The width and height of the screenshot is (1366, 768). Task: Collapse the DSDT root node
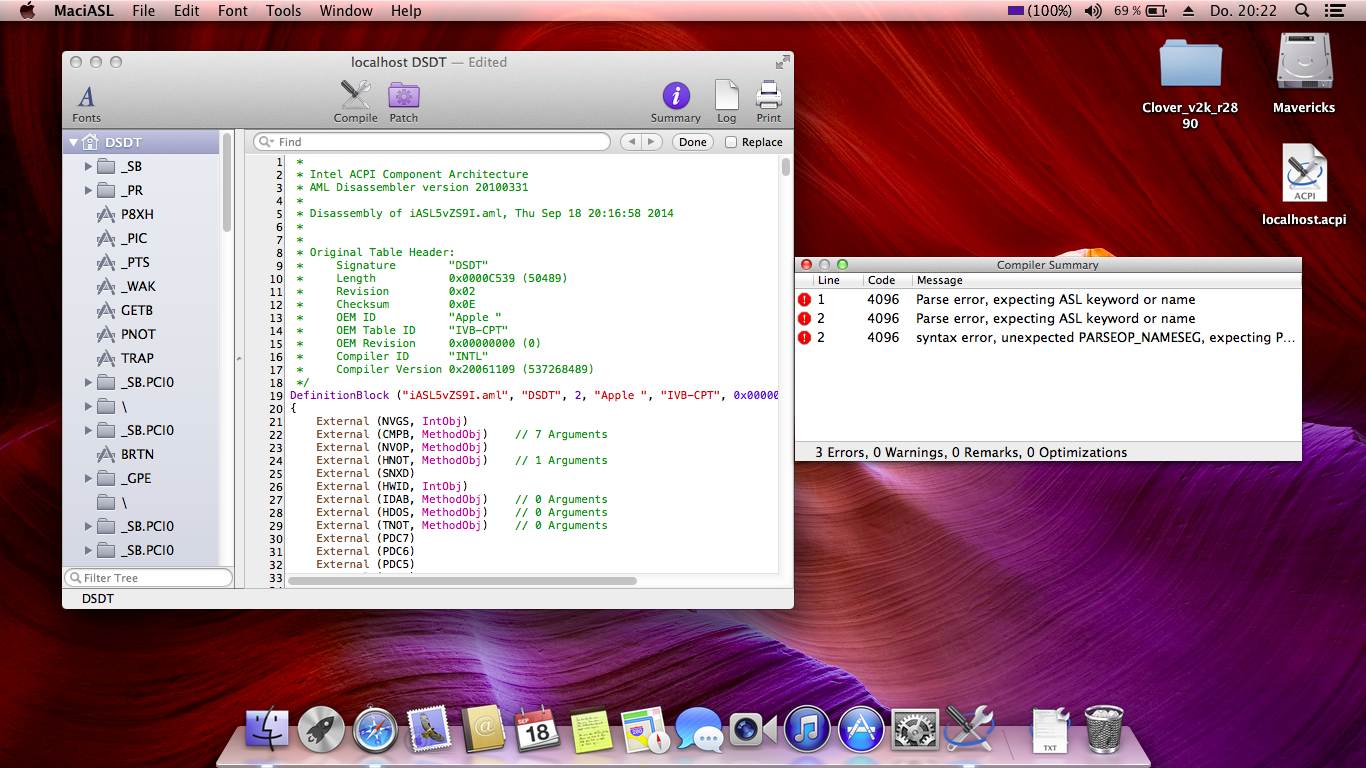click(73, 143)
